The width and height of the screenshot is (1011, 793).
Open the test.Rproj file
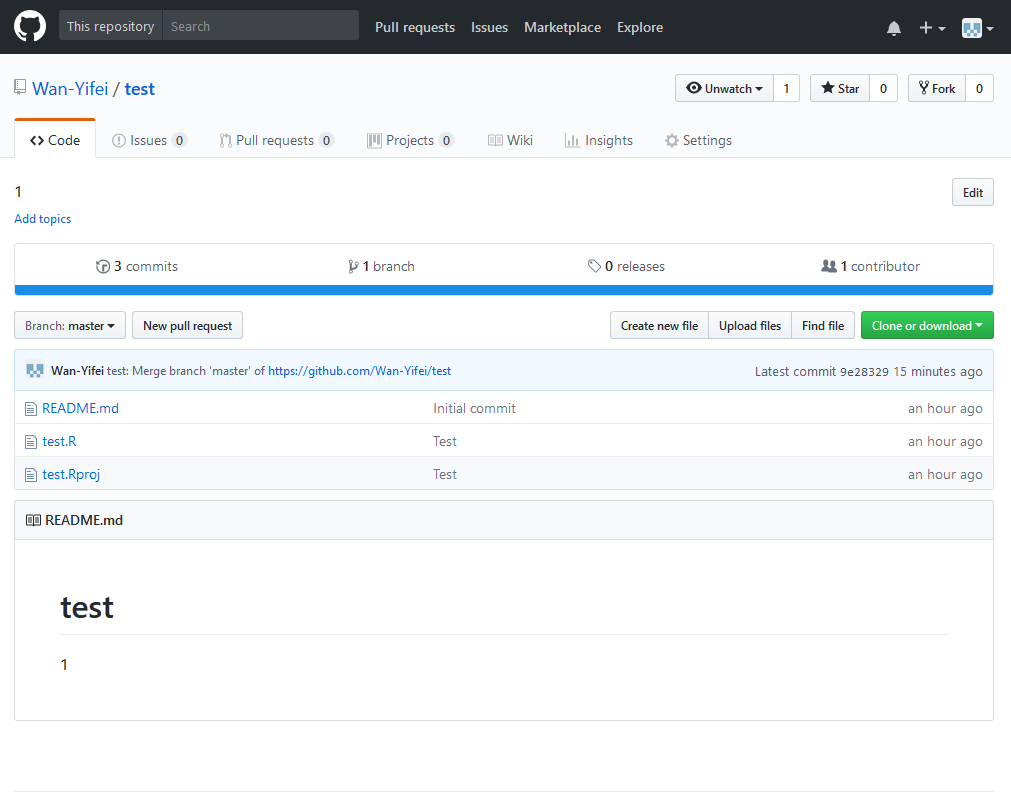71,475
